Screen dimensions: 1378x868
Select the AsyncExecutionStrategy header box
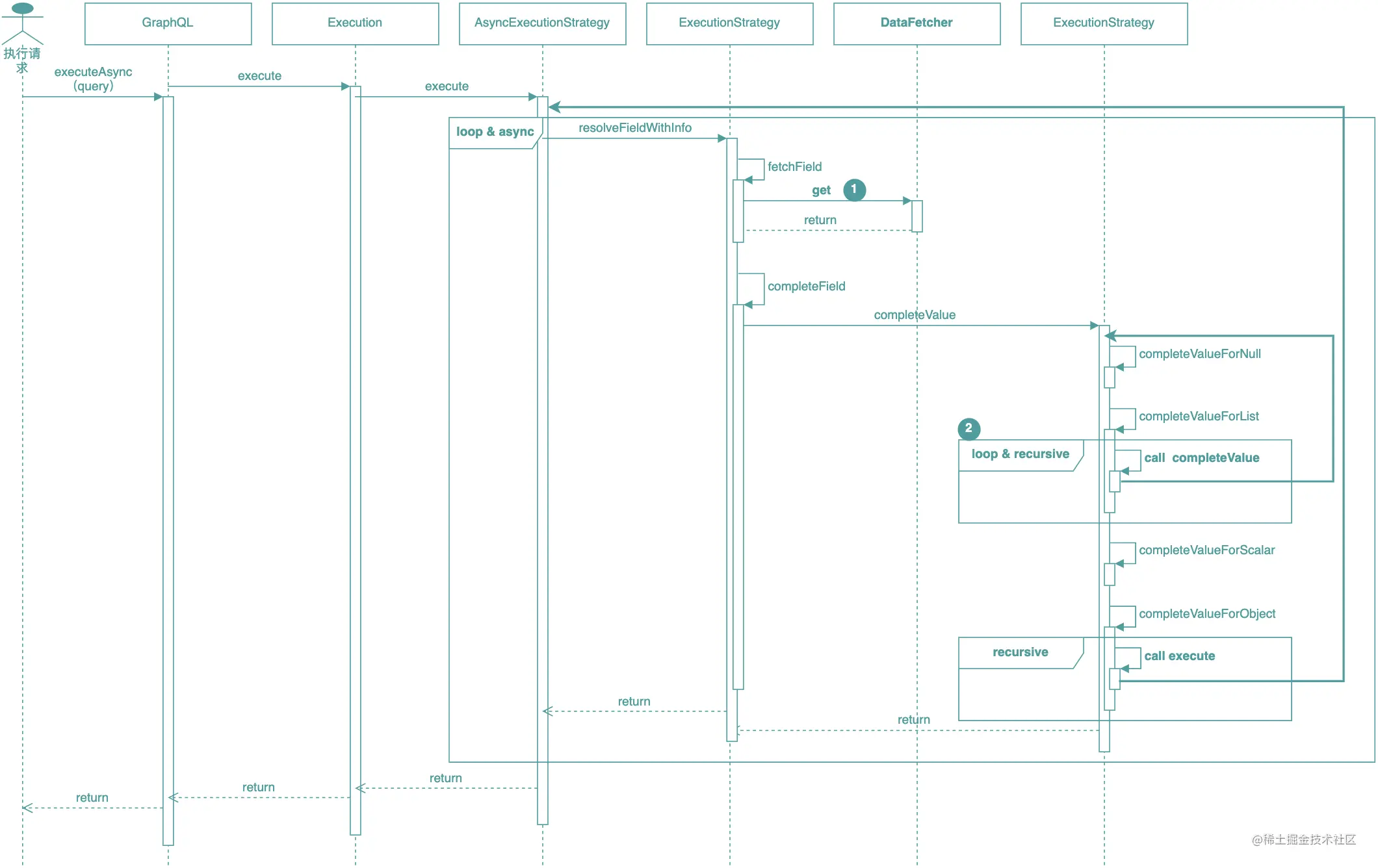pos(542,23)
